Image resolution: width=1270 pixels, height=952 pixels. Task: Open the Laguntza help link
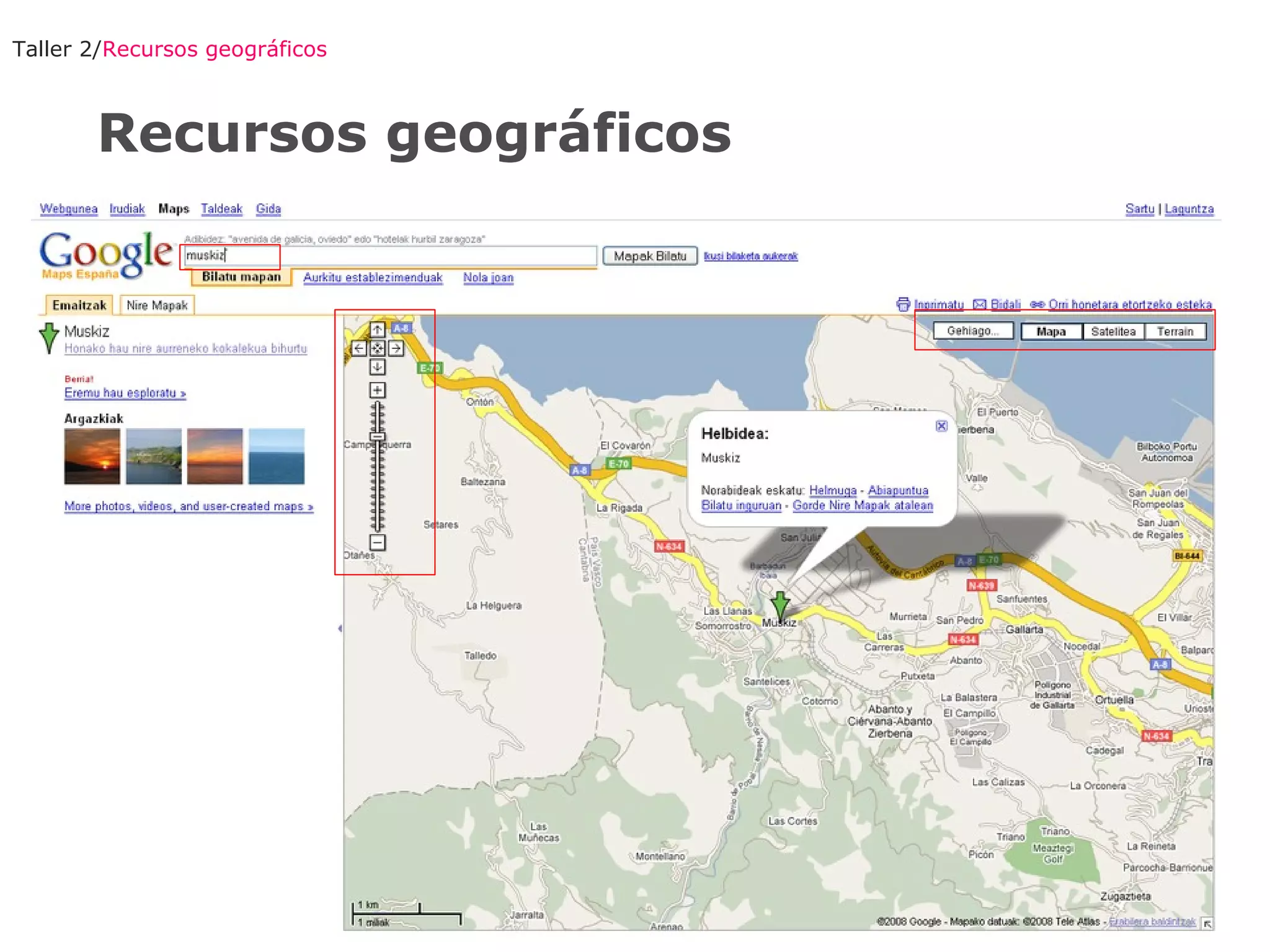point(1189,209)
